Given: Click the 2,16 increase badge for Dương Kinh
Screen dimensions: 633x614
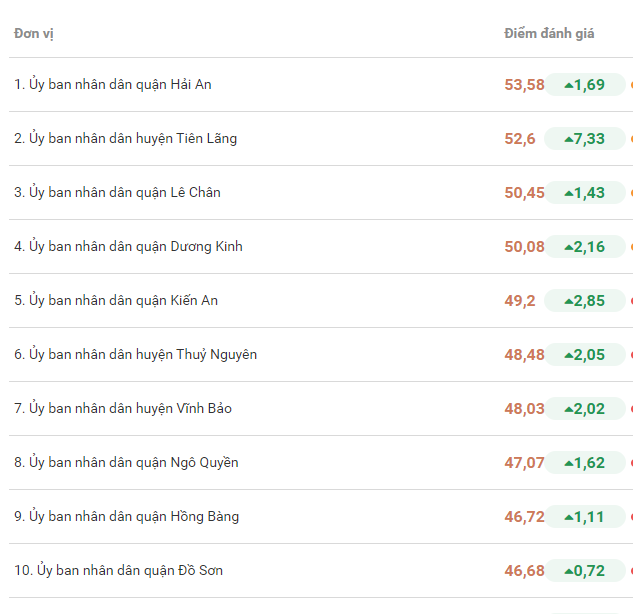Looking at the screenshot, I should tap(584, 247).
